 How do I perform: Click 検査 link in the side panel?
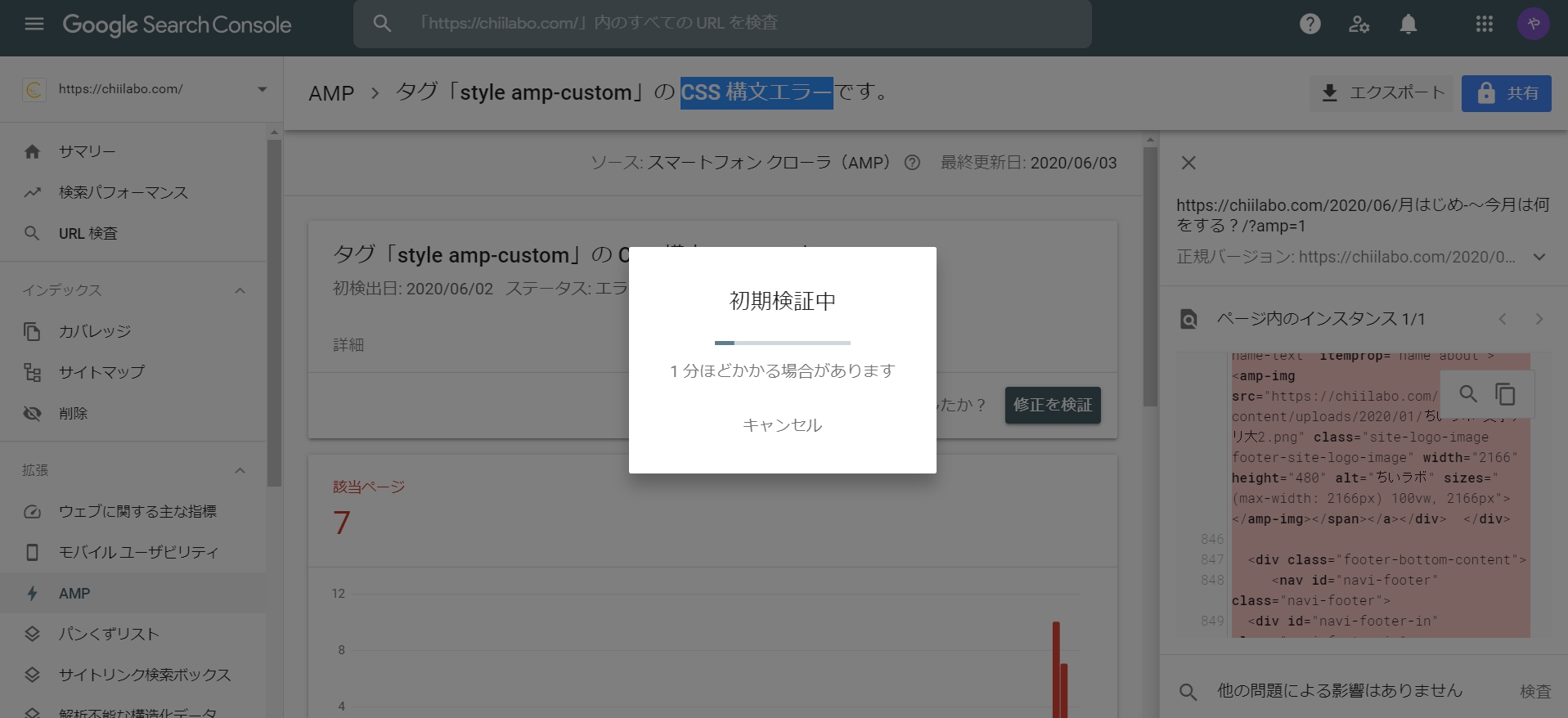1535,692
